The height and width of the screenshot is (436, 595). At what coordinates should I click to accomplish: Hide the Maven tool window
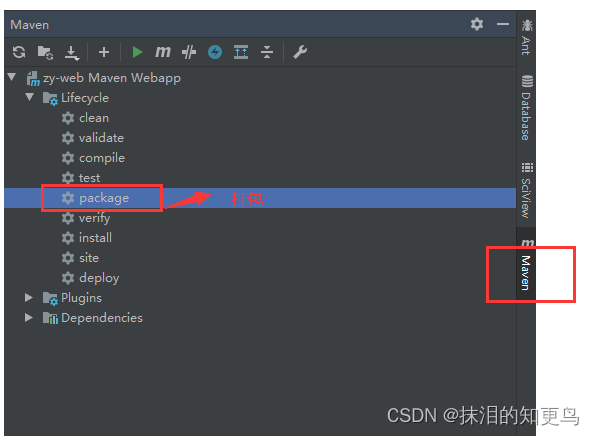click(x=503, y=24)
